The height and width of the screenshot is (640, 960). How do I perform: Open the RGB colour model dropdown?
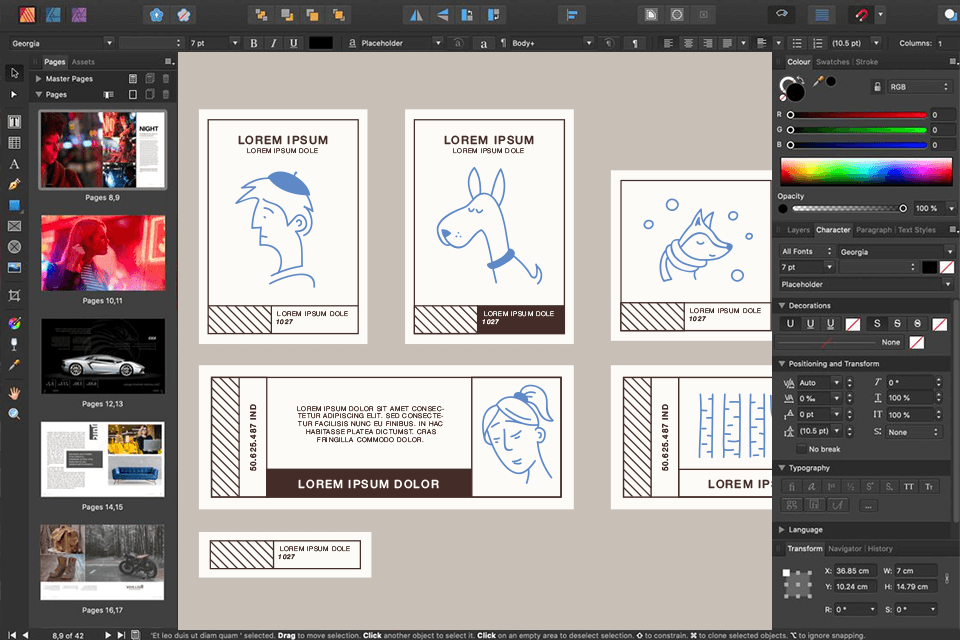919,87
